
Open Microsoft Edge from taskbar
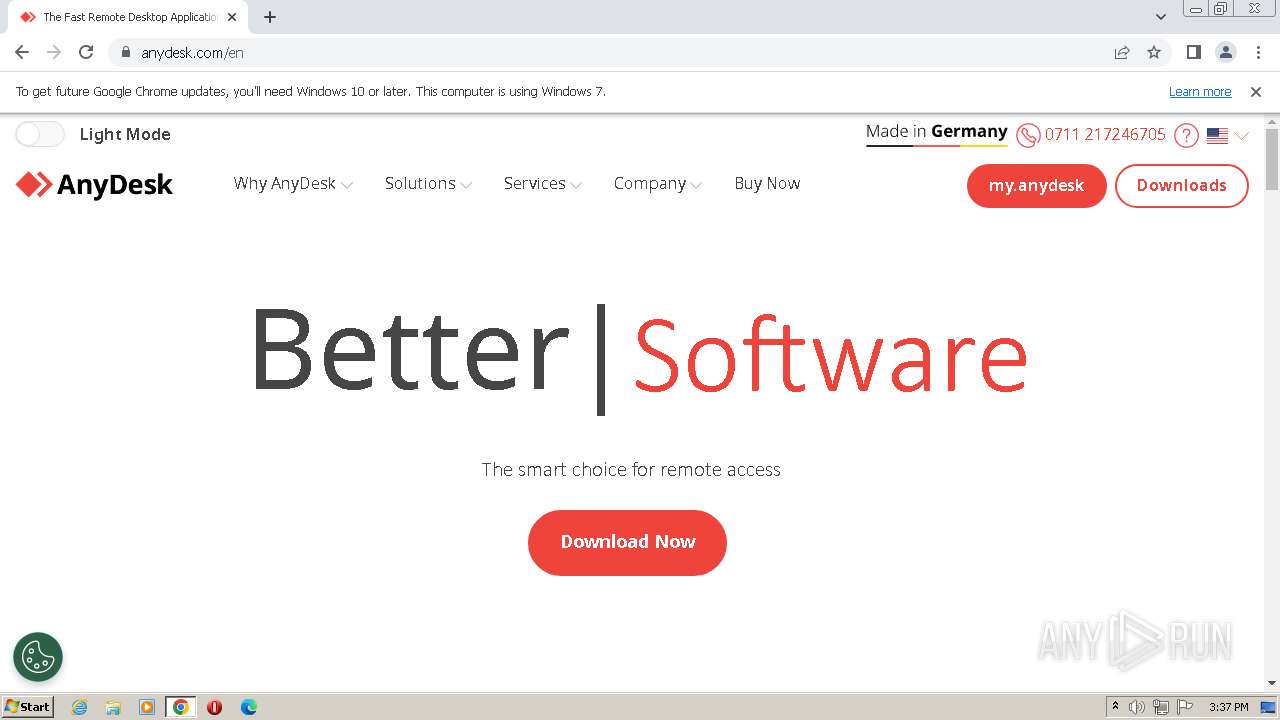click(248, 707)
